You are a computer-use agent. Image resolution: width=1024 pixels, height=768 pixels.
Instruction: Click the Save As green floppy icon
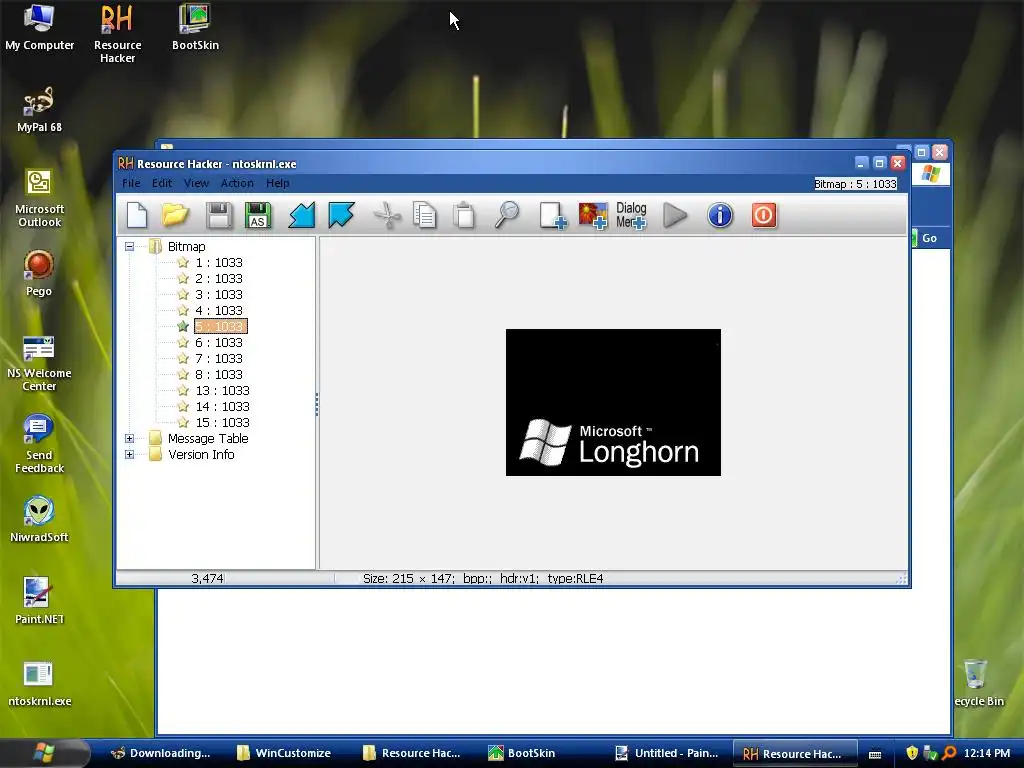[258, 216]
